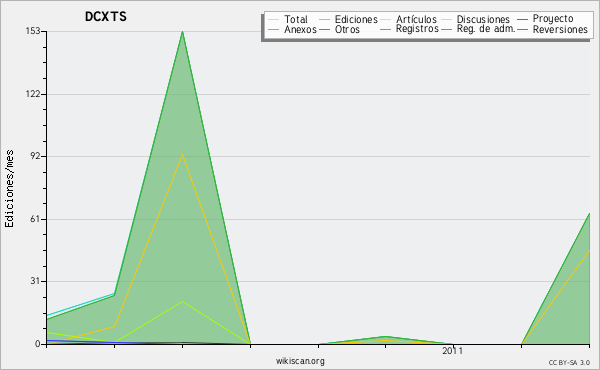The height and width of the screenshot is (370, 600).
Task: Click the 31 y-axis label
Action: pyautogui.click(x=35, y=281)
